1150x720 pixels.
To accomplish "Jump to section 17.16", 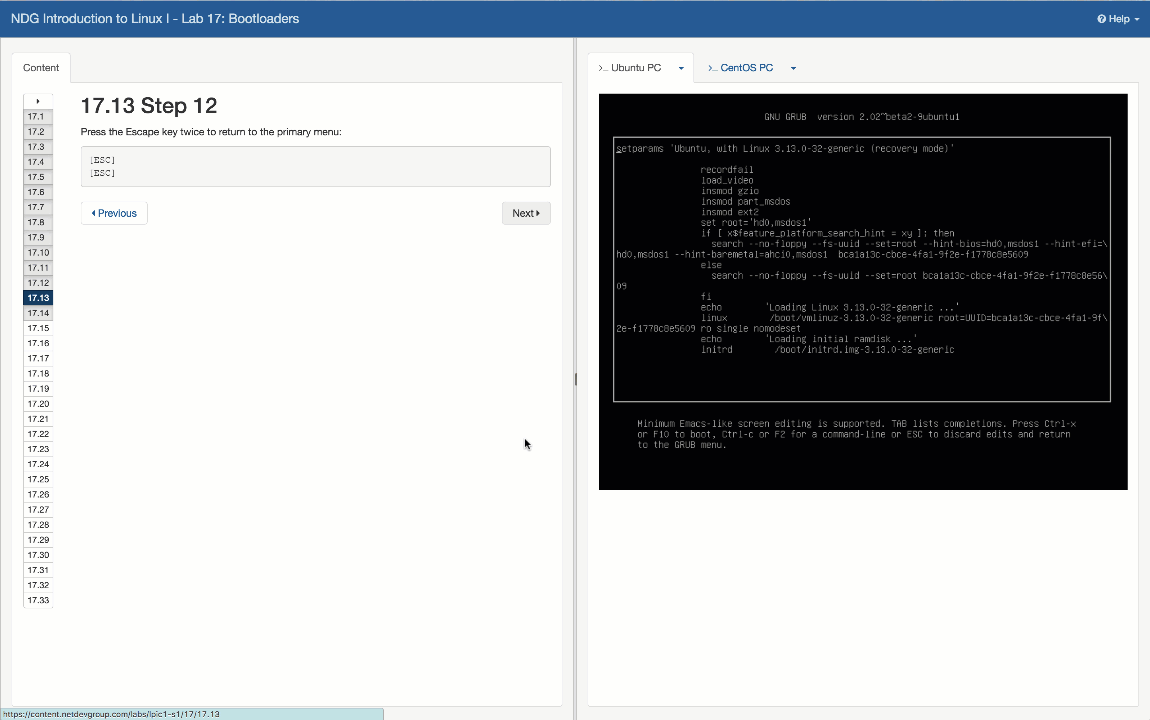I will coord(38,343).
